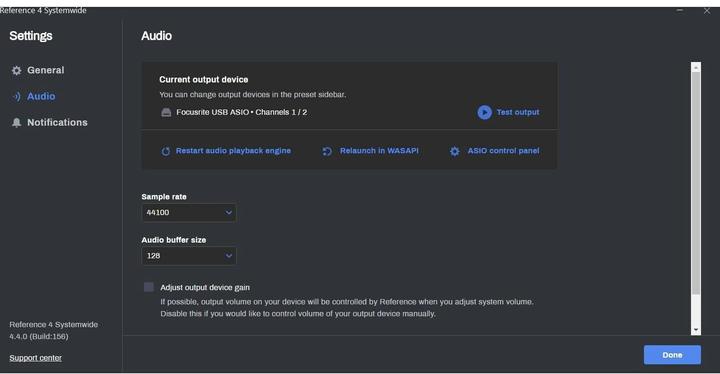Image resolution: width=720 pixels, height=374 pixels.
Task: Click the General gear icon in sidebar
Action: tap(17, 70)
